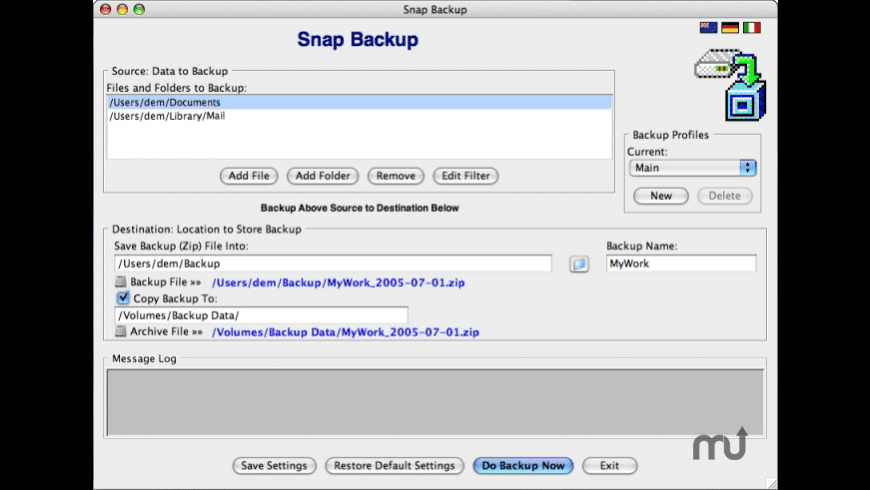Click the zip icon next to Archive File

pos(120,331)
